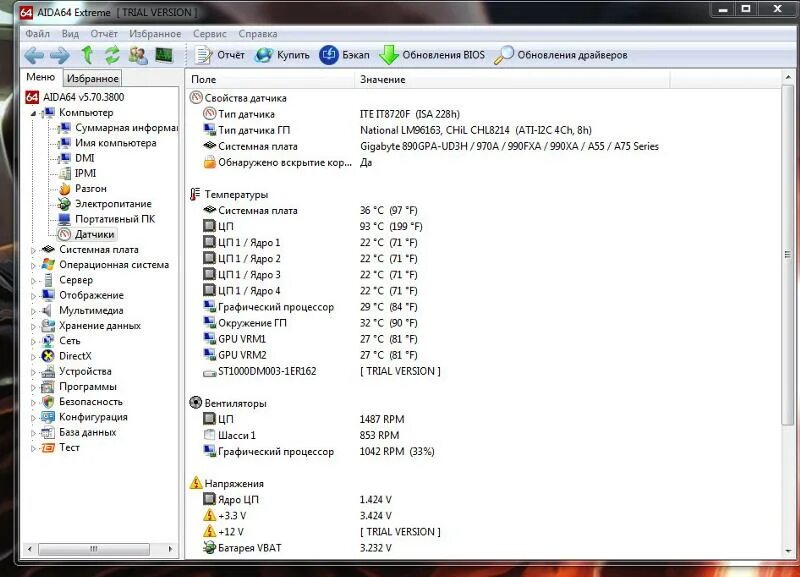This screenshot has height=577, width=800.
Task: Expand the Сервер tree node
Action: coord(34,281)
